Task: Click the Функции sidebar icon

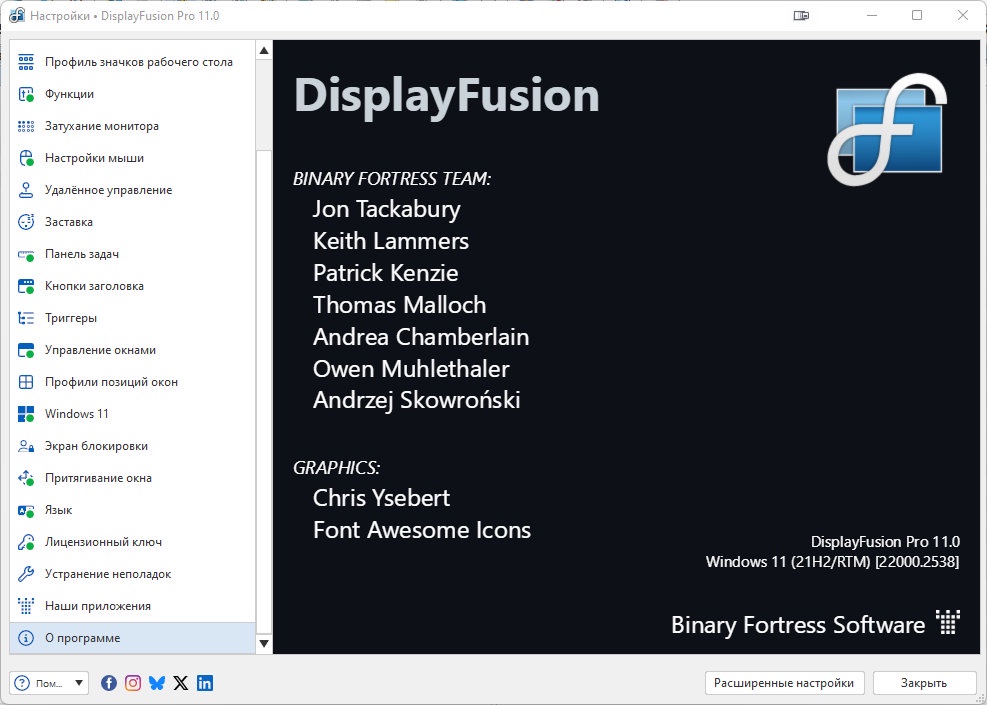Action: point(26,94)
